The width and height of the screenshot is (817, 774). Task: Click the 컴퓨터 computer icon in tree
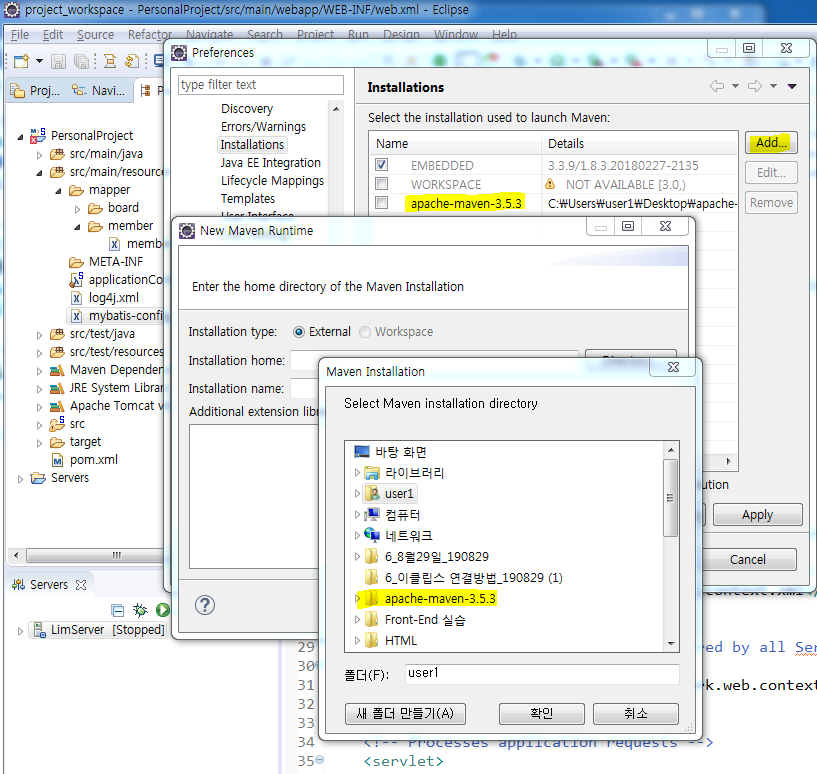(x=372, y=515)
